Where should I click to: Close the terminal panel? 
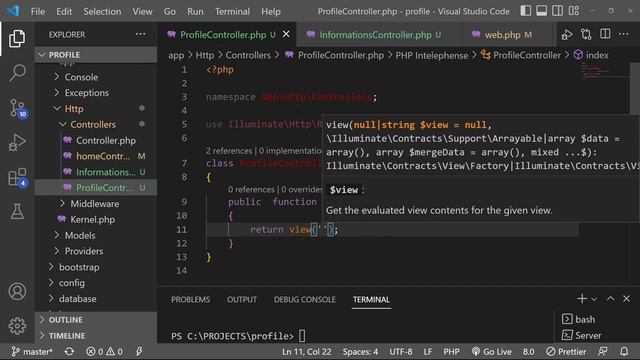pyautogui.click(x=626, y=299)
